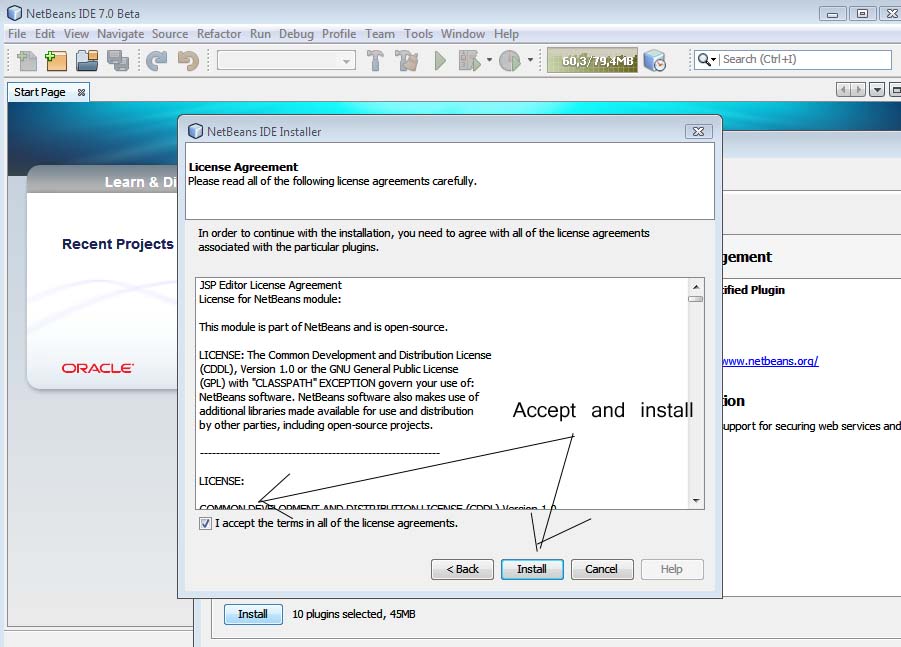
Task: Toggle accept license terms checkbox
Action: pyautogui.click(x=205, y=523)
